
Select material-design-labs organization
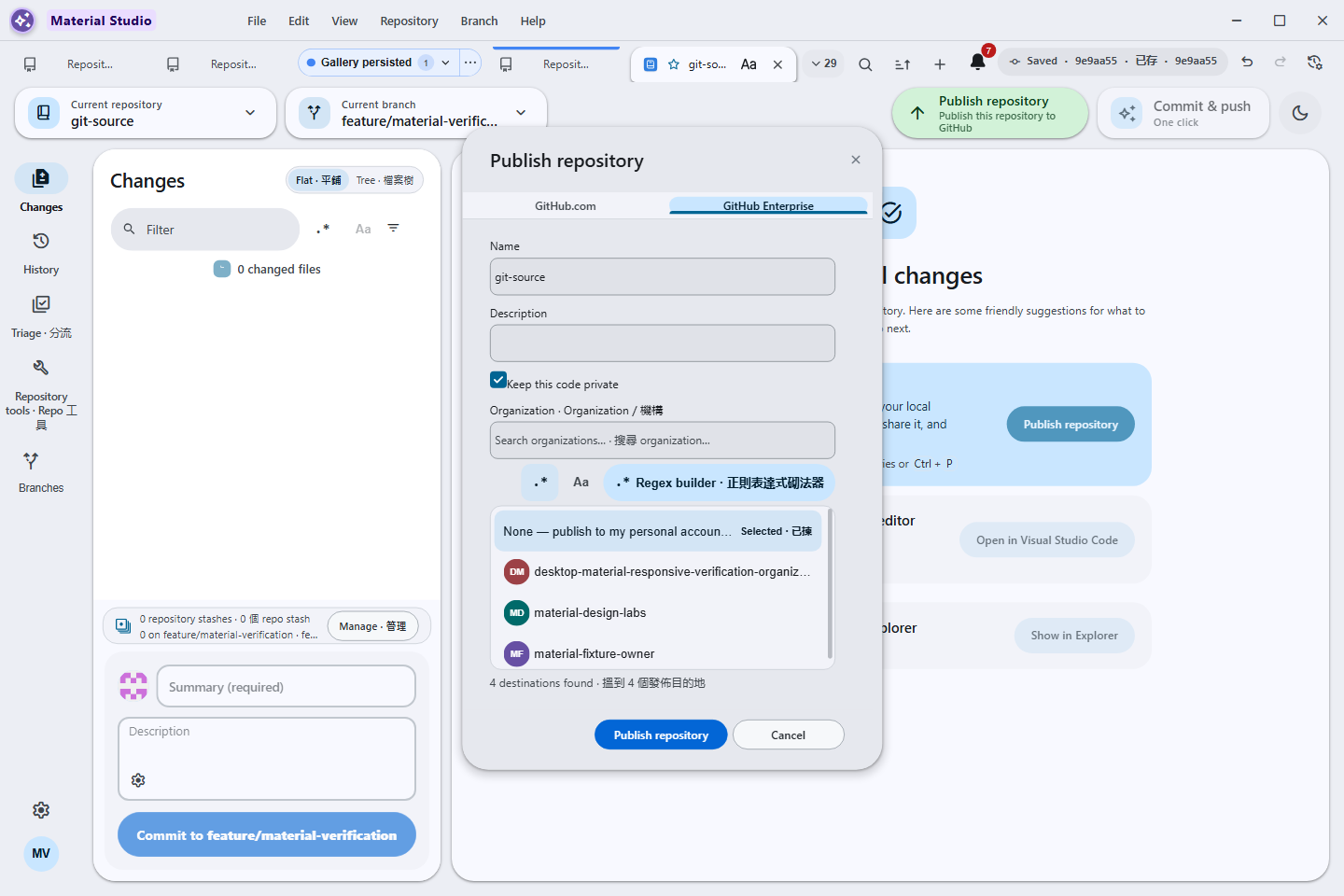point(658,612)
